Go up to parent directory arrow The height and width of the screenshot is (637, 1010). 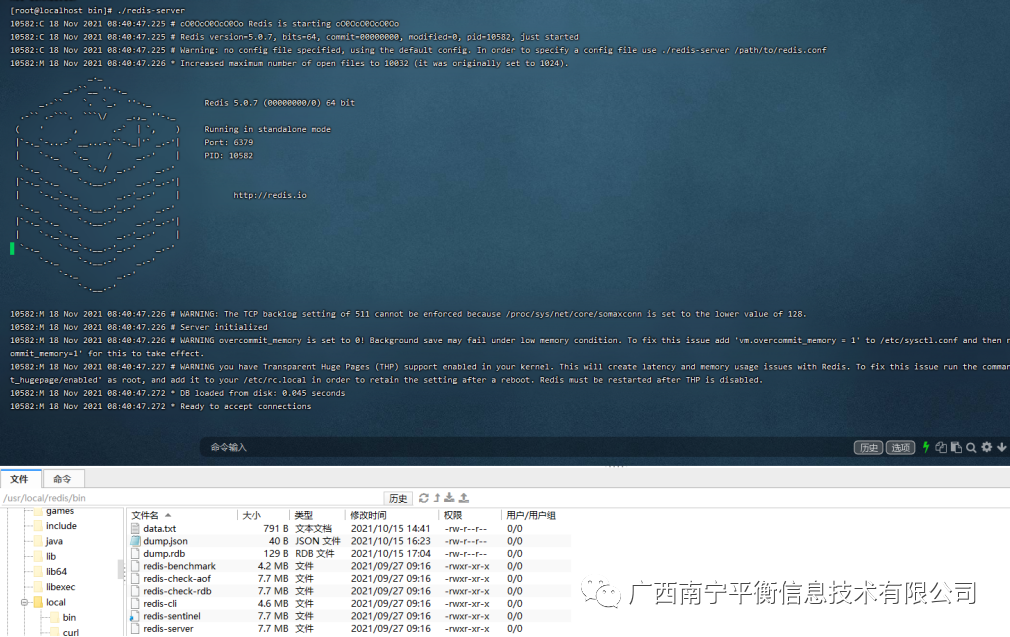pos(437,498)
